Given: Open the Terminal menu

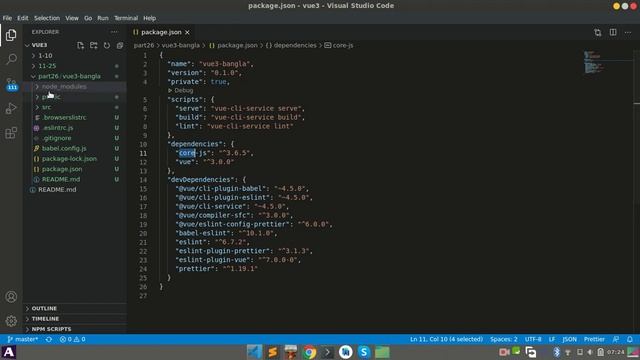Looking at the screenshot, I should pos(126,18).
